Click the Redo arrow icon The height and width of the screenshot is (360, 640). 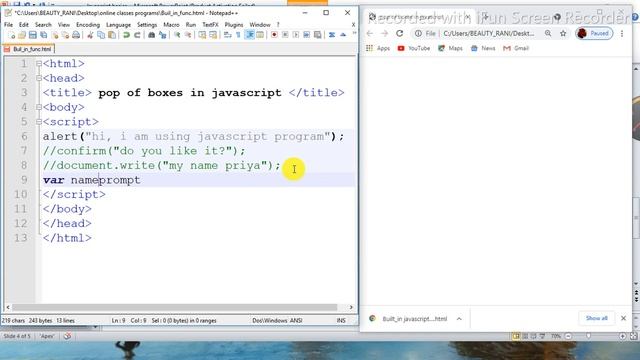(x=137, y=35)
